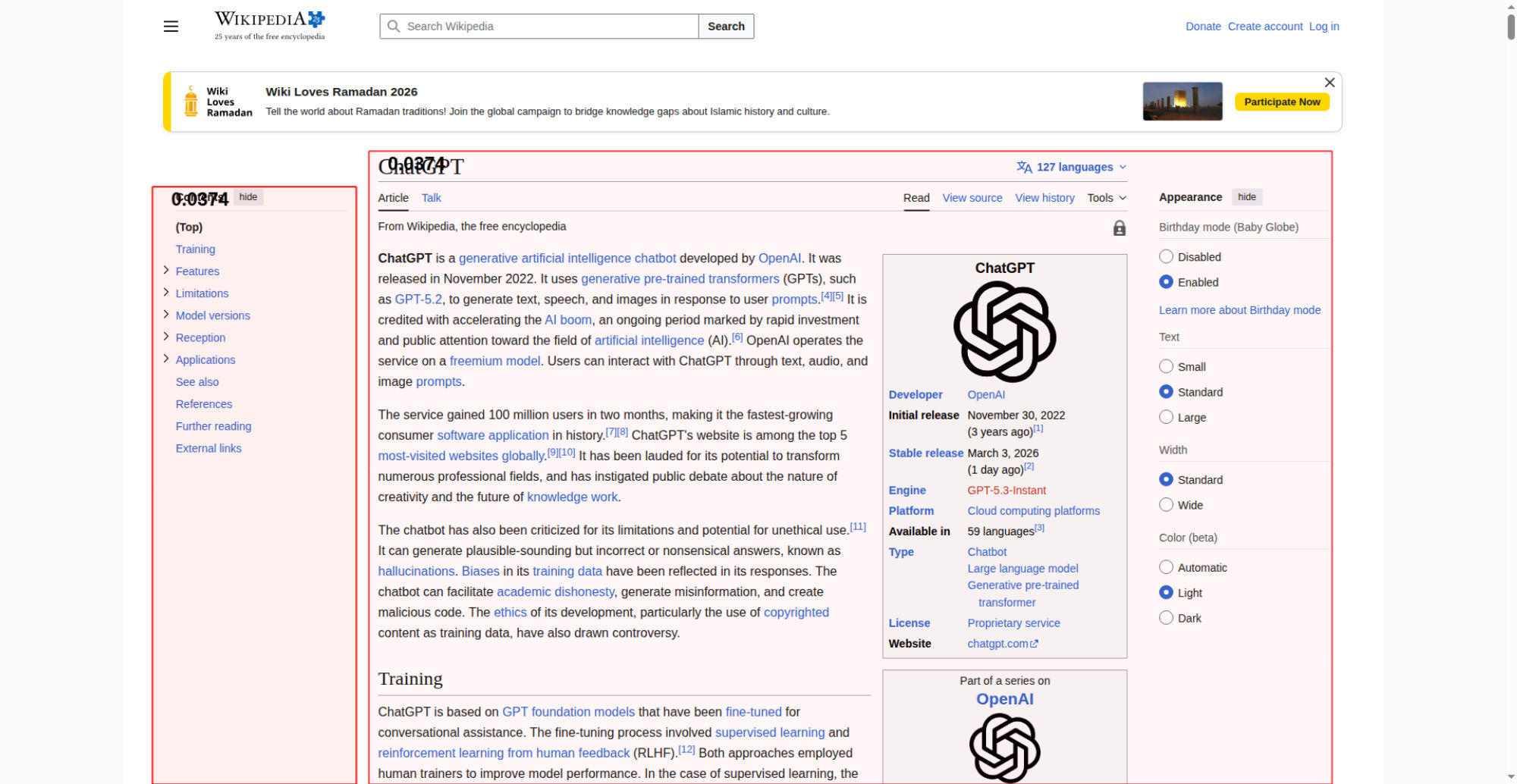The image size is (1517, 784).
Task: Expand the Features section in contents
Action: click(166, 271)
